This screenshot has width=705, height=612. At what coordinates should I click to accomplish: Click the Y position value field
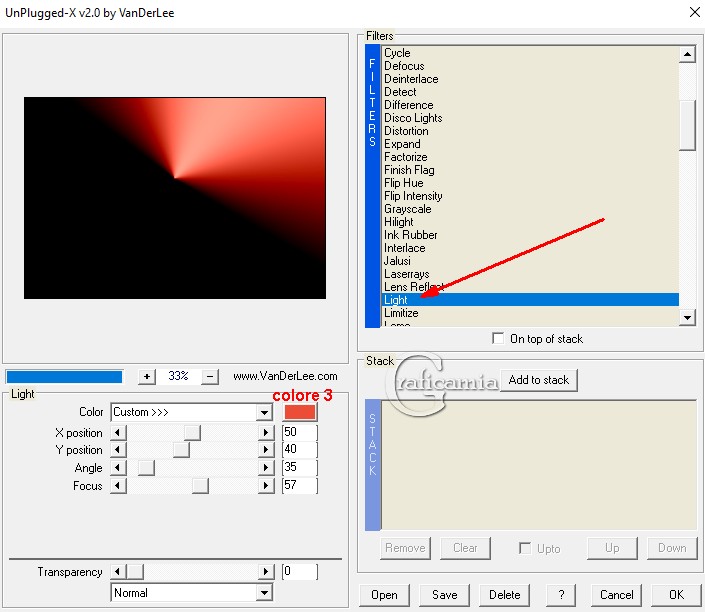(x=299, y=449)
